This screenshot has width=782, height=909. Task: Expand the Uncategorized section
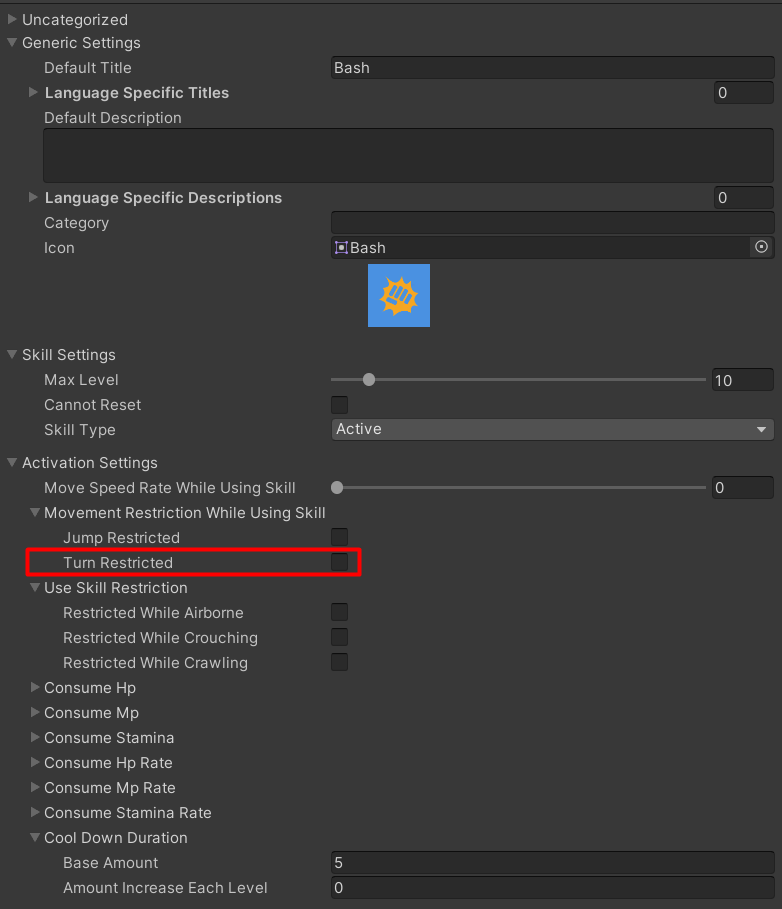10,19
